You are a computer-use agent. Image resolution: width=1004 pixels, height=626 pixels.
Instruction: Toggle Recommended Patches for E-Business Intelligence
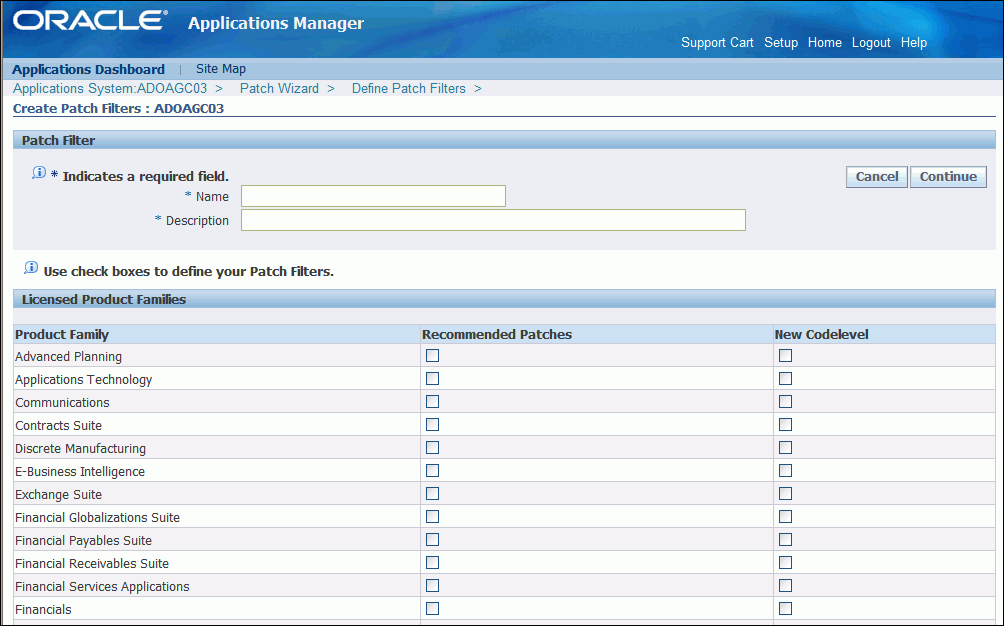coord(433,471)
